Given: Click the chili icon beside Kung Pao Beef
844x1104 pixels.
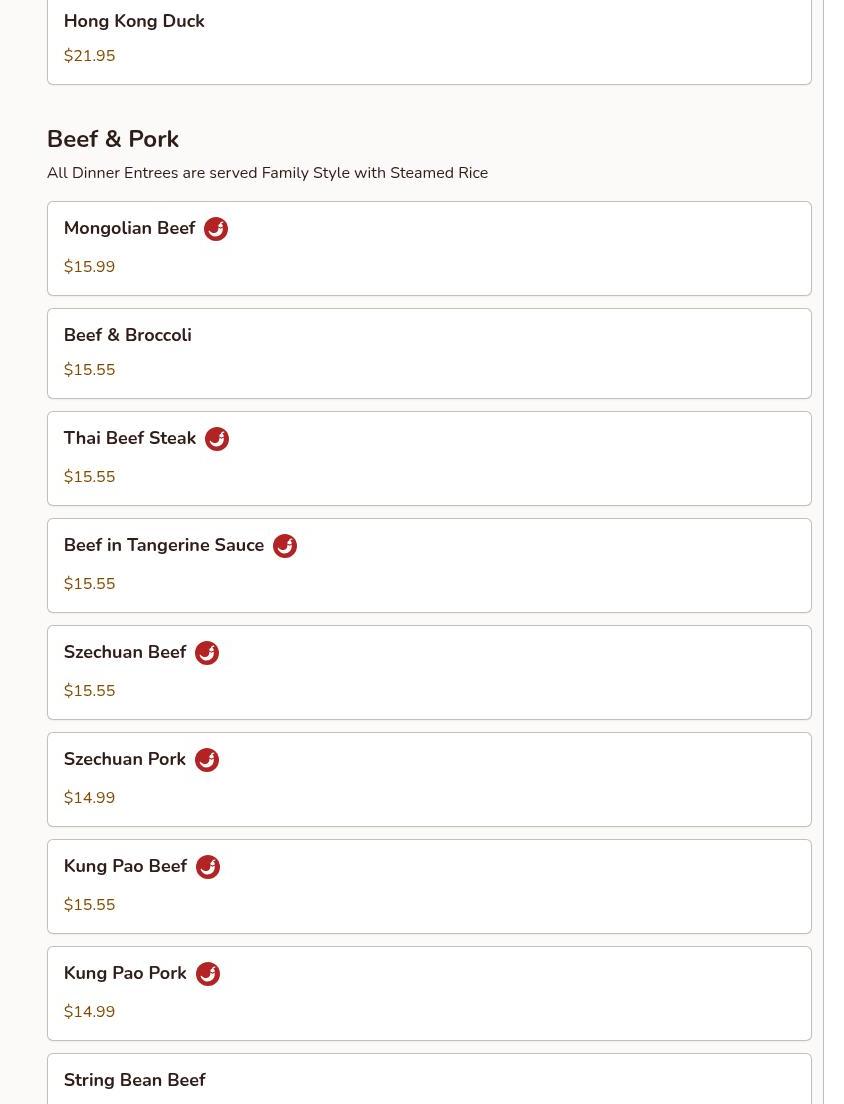Looking at the screenshot, I should tap(208, 867).
